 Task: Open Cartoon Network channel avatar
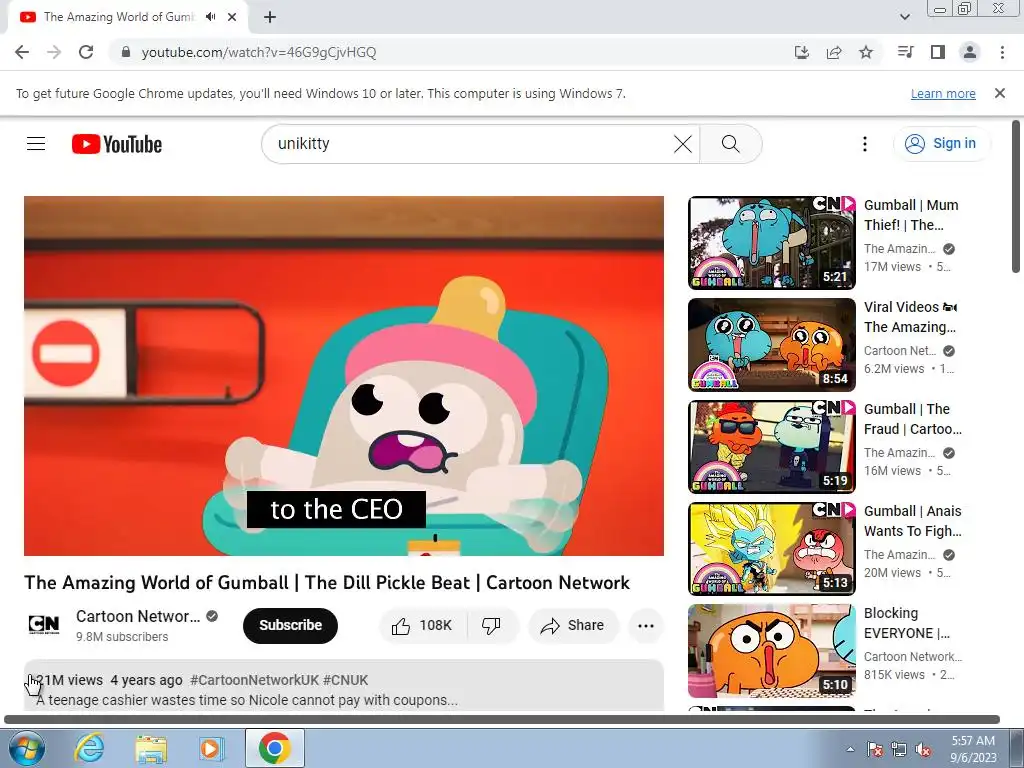[44, 625]
